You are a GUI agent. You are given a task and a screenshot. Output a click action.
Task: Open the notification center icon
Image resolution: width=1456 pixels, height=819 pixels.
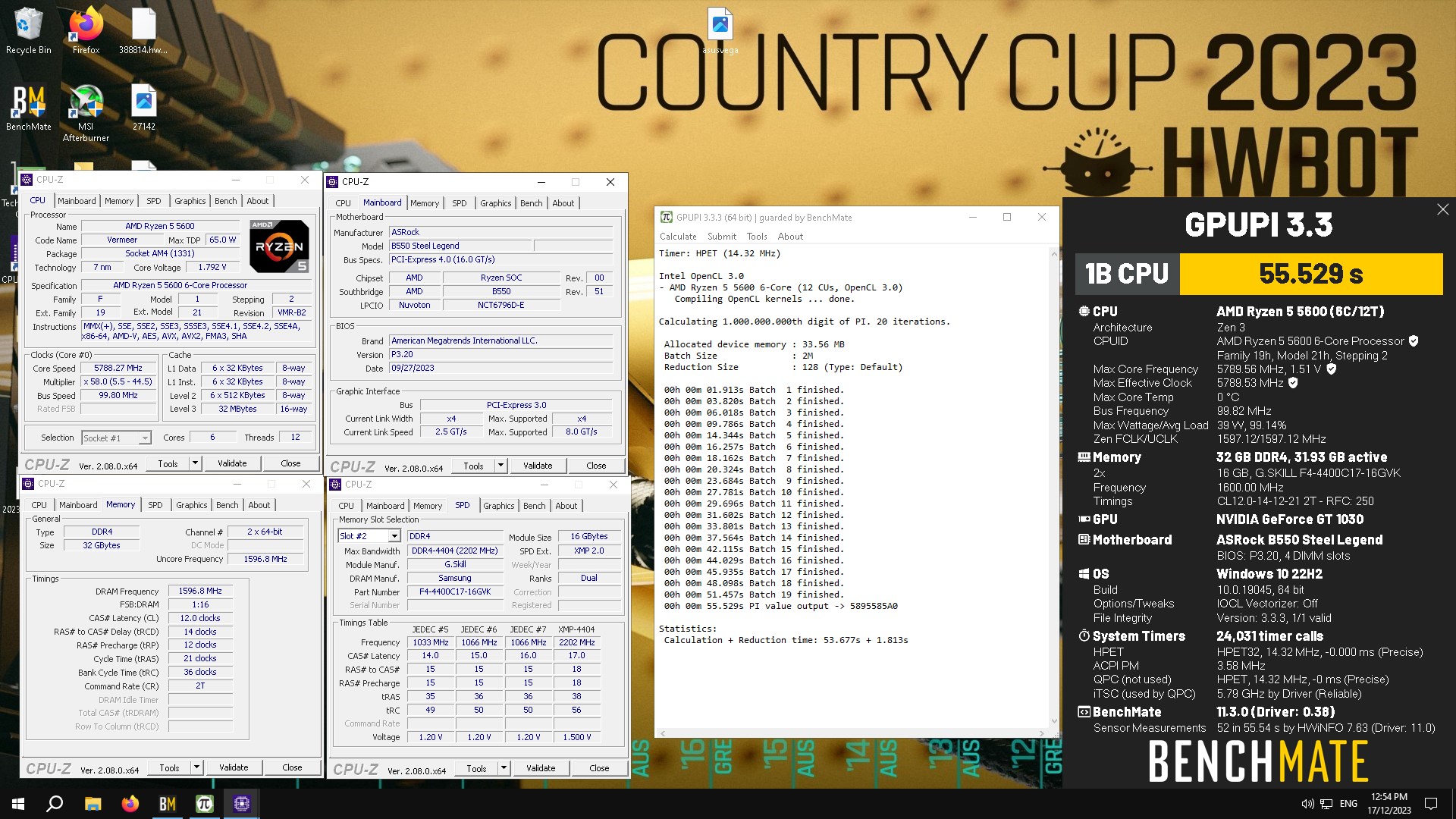click(1431, 804)
